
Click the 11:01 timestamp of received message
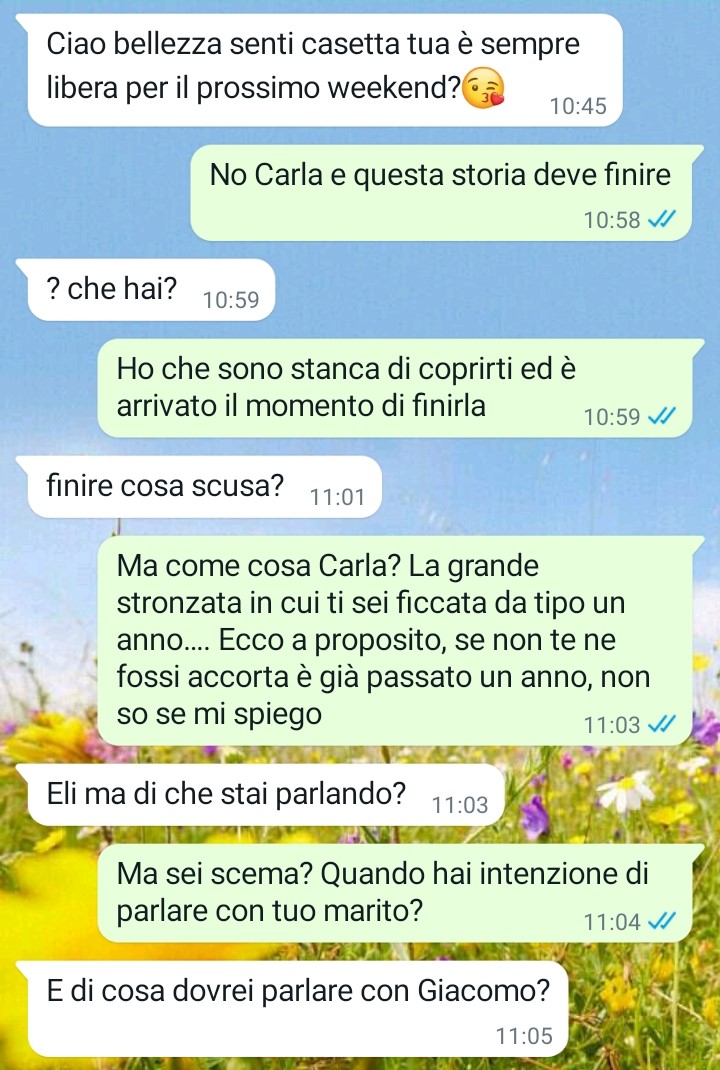(x=337, y=497)
